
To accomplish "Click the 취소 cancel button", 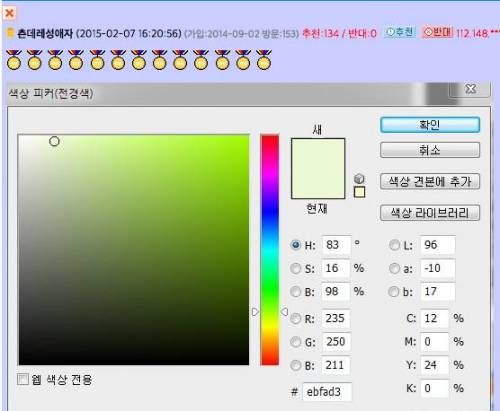I will tap(430, 150).
